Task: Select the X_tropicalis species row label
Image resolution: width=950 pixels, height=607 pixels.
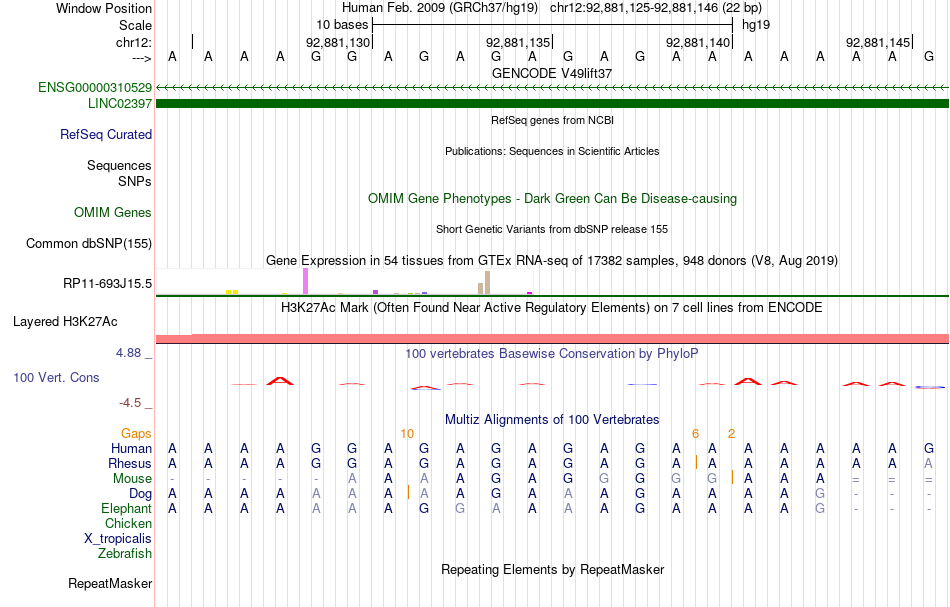Action: click(x=118, y=539)
